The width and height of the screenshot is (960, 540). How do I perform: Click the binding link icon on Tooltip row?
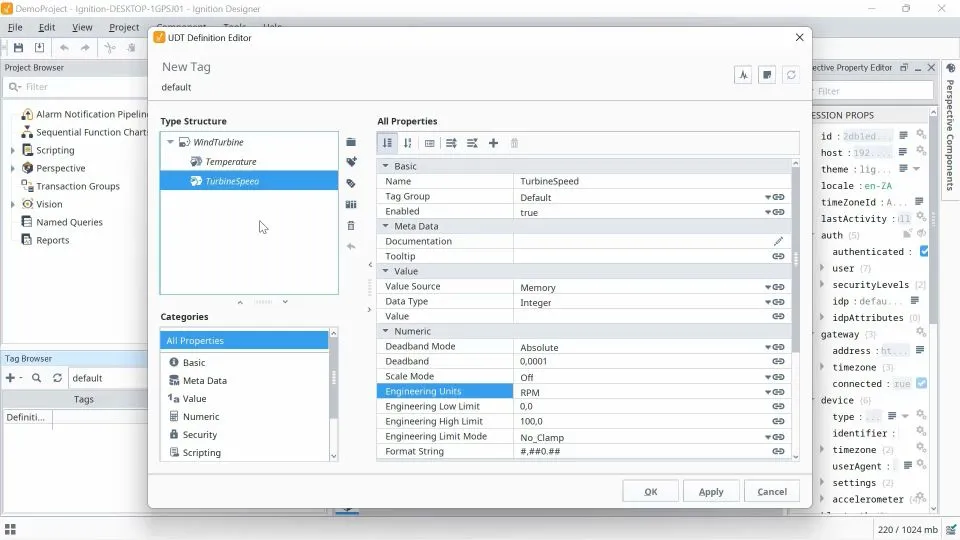[x=778, y=256]
